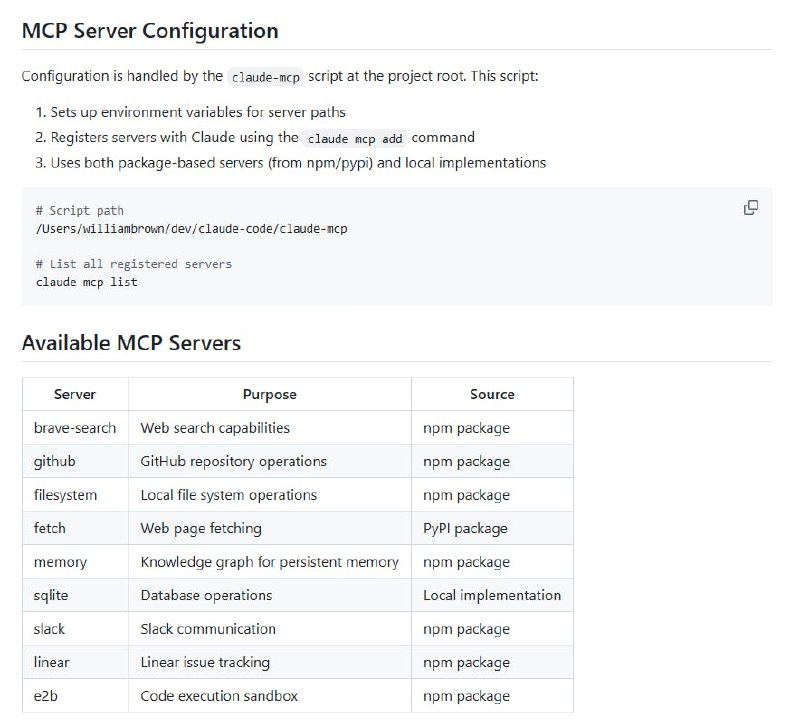The image size is (800, 727).
Task: Click "Knowledge graph for persistent memory" cell
Action: point(269,562)
